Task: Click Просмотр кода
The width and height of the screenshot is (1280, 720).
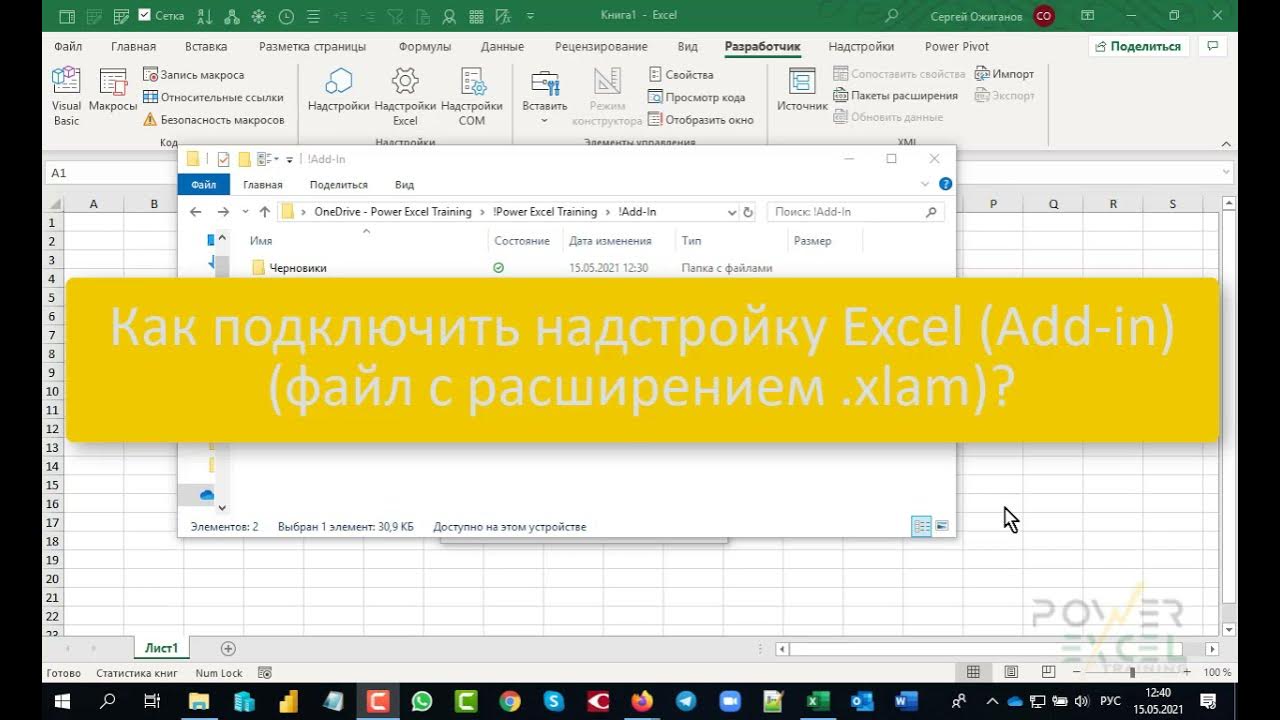Action: 697,97
